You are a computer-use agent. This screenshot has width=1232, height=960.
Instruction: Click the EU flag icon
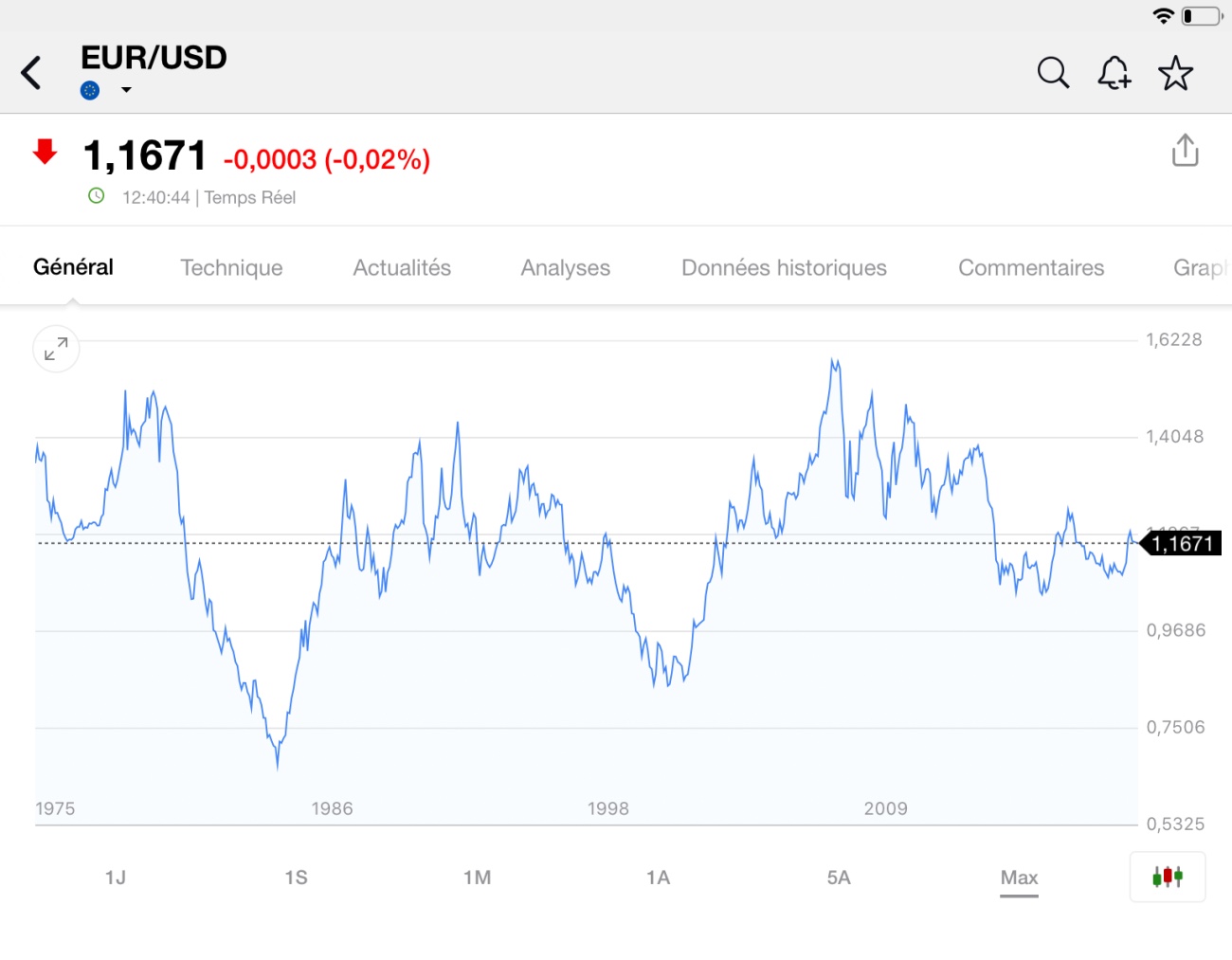pos(90,91)
